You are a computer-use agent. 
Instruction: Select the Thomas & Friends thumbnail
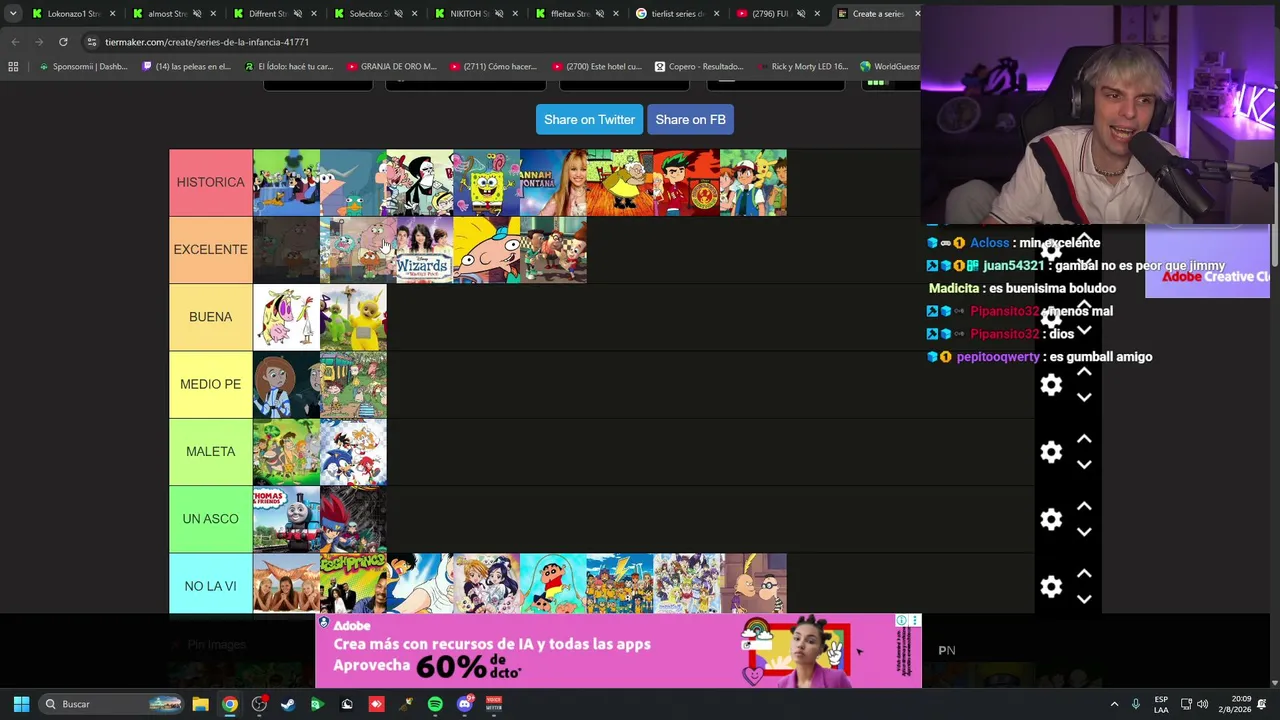click(286, 519)
